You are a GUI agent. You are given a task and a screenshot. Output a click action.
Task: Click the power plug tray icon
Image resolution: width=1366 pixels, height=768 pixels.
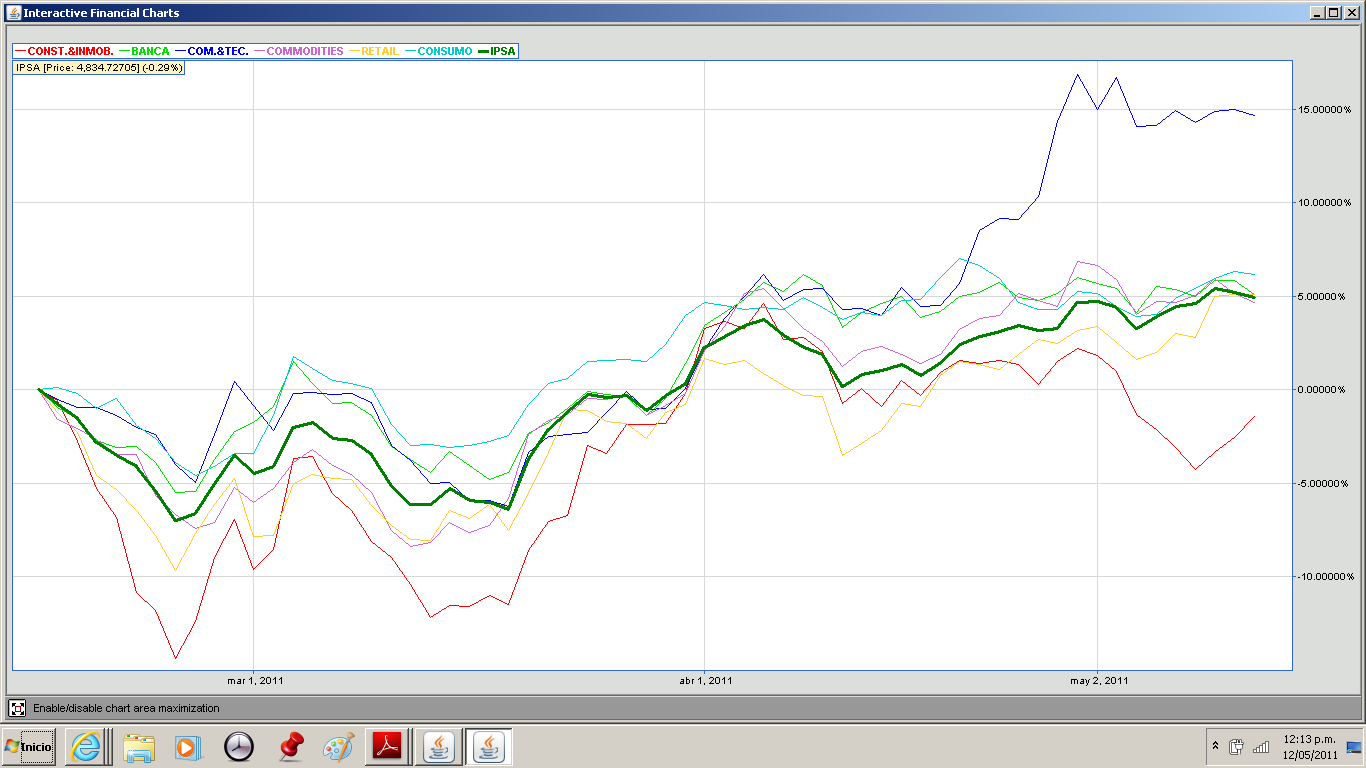click(1236, 746)
